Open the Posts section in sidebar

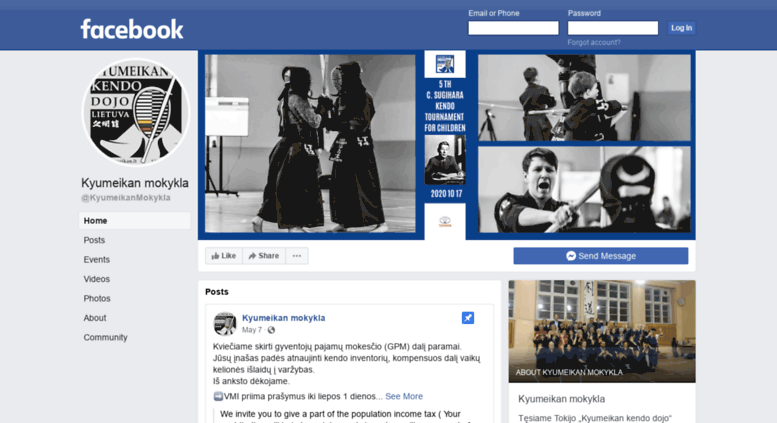click(94, 240)
